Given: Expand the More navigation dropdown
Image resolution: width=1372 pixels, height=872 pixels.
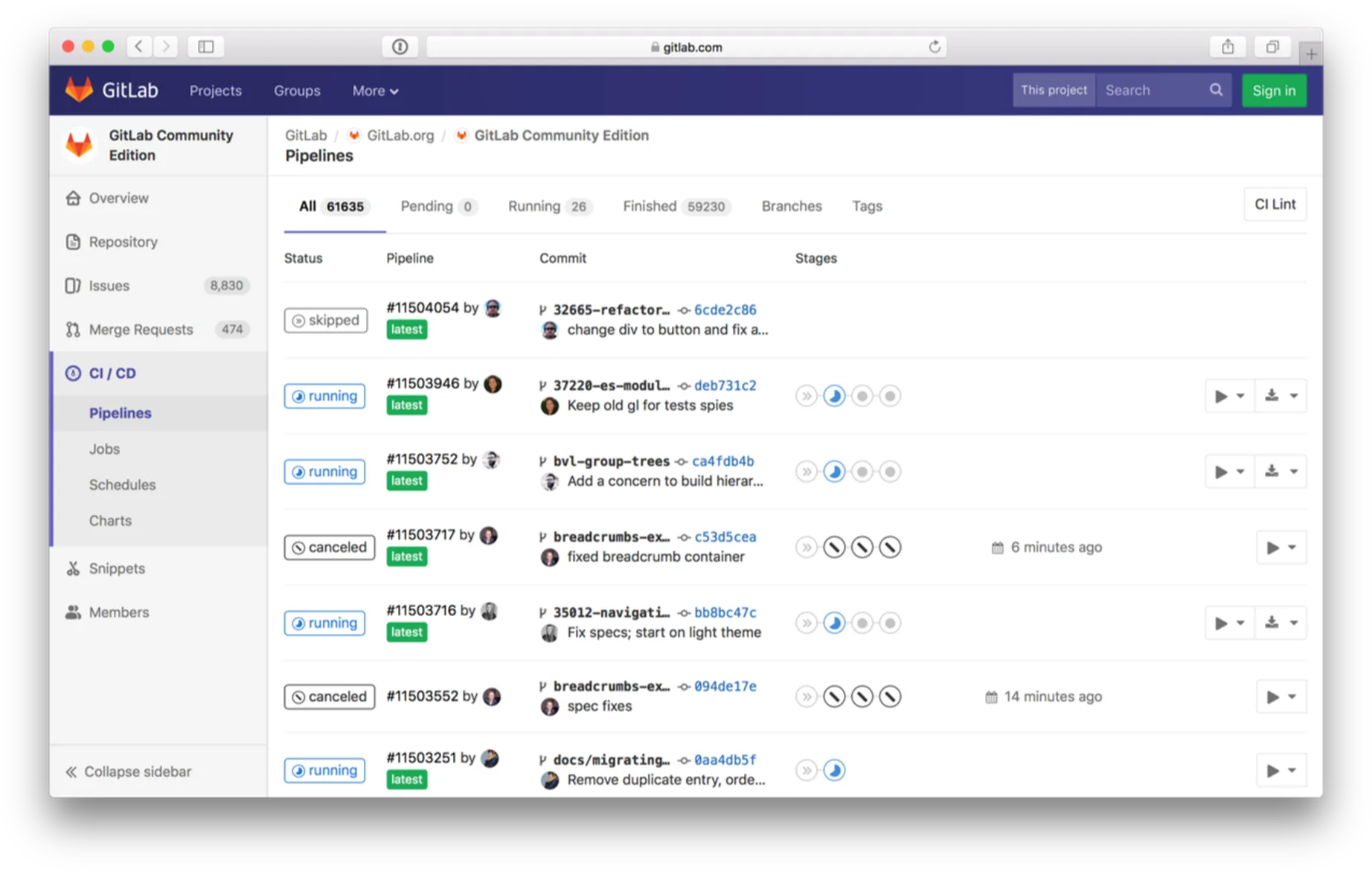Looking at the screenshot, I should 375,90.
